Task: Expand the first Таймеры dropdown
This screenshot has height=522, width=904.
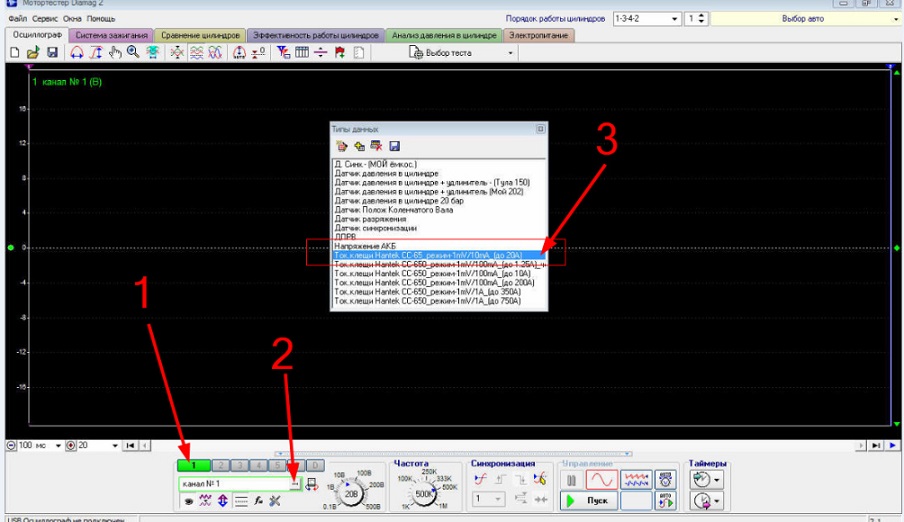Action: pyautogui.click(x=717, y=480)
